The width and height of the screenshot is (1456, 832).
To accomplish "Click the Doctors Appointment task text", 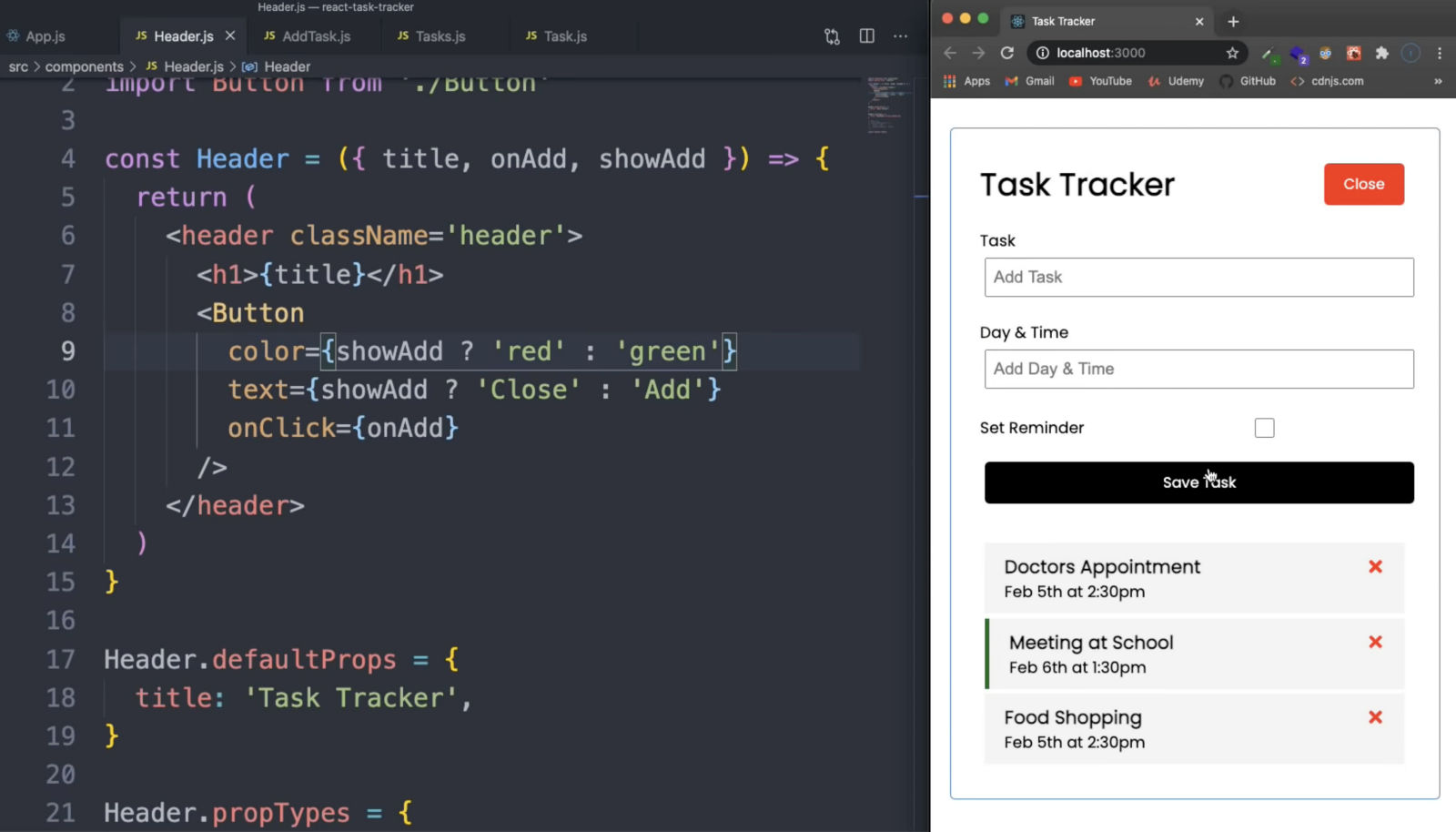I will [x=1102, y=567].
